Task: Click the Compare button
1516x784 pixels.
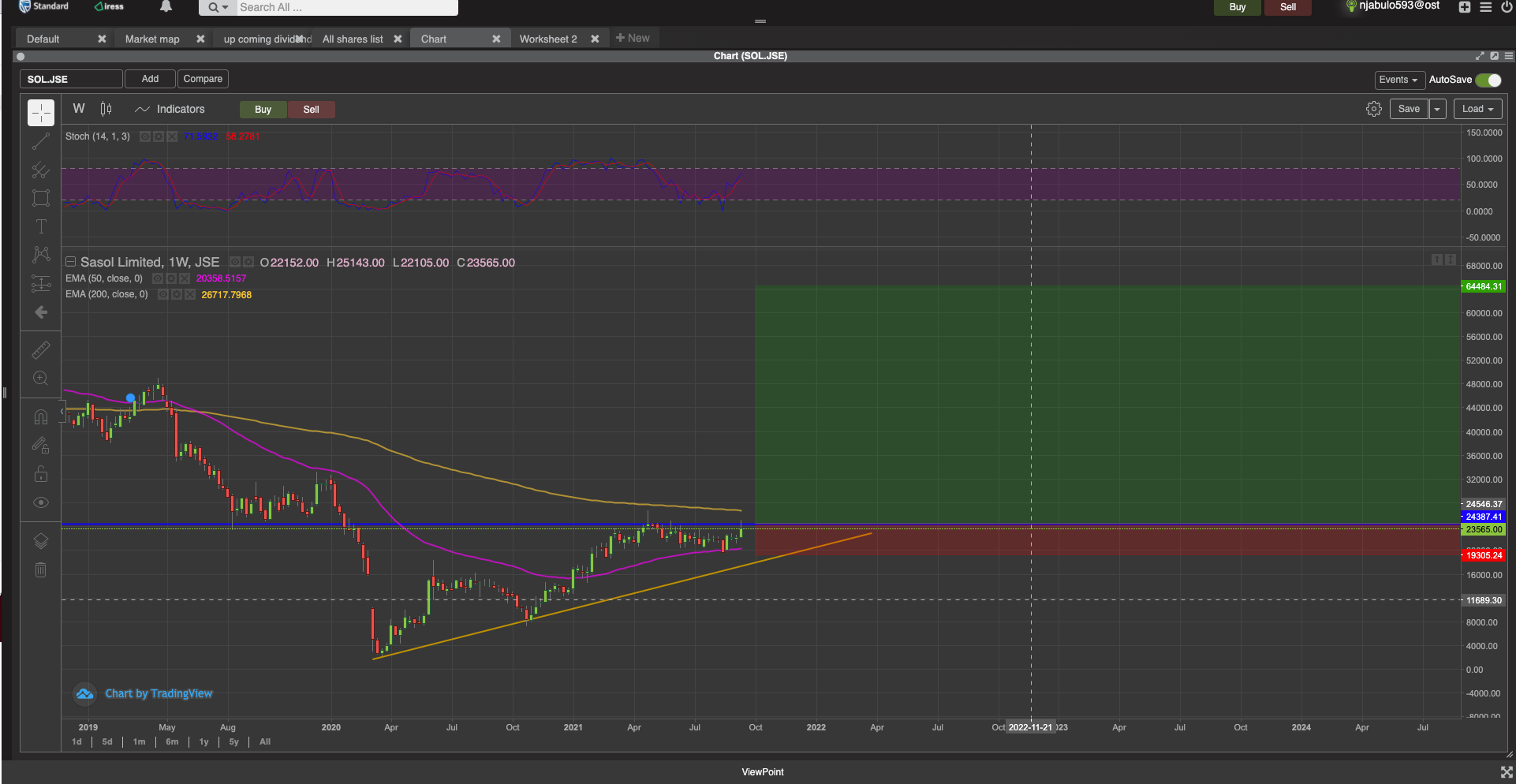Action: [203, 79]
